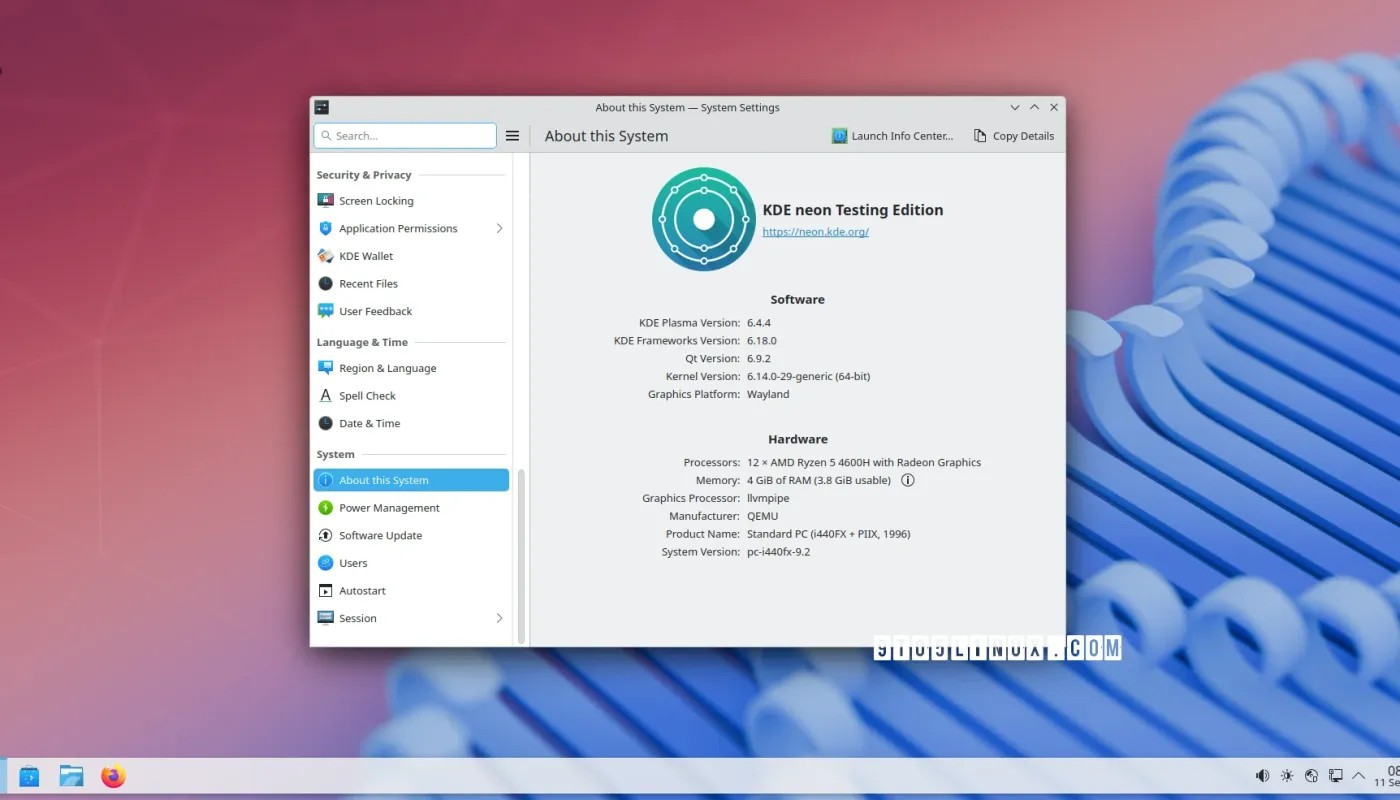Click inside the Search field
Viewport: 1400px width, 800px height.
coord(404,135)
